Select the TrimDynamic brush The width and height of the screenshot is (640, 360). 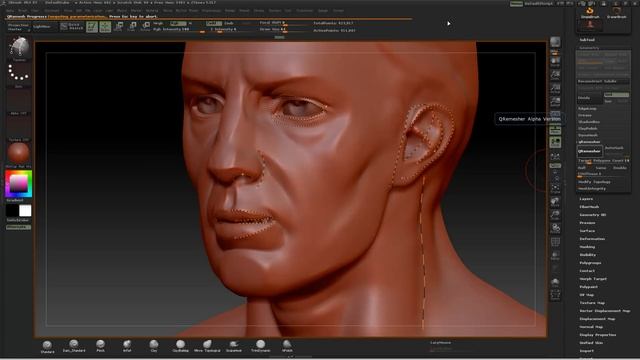pyautogui.click(x=260, y=346)
